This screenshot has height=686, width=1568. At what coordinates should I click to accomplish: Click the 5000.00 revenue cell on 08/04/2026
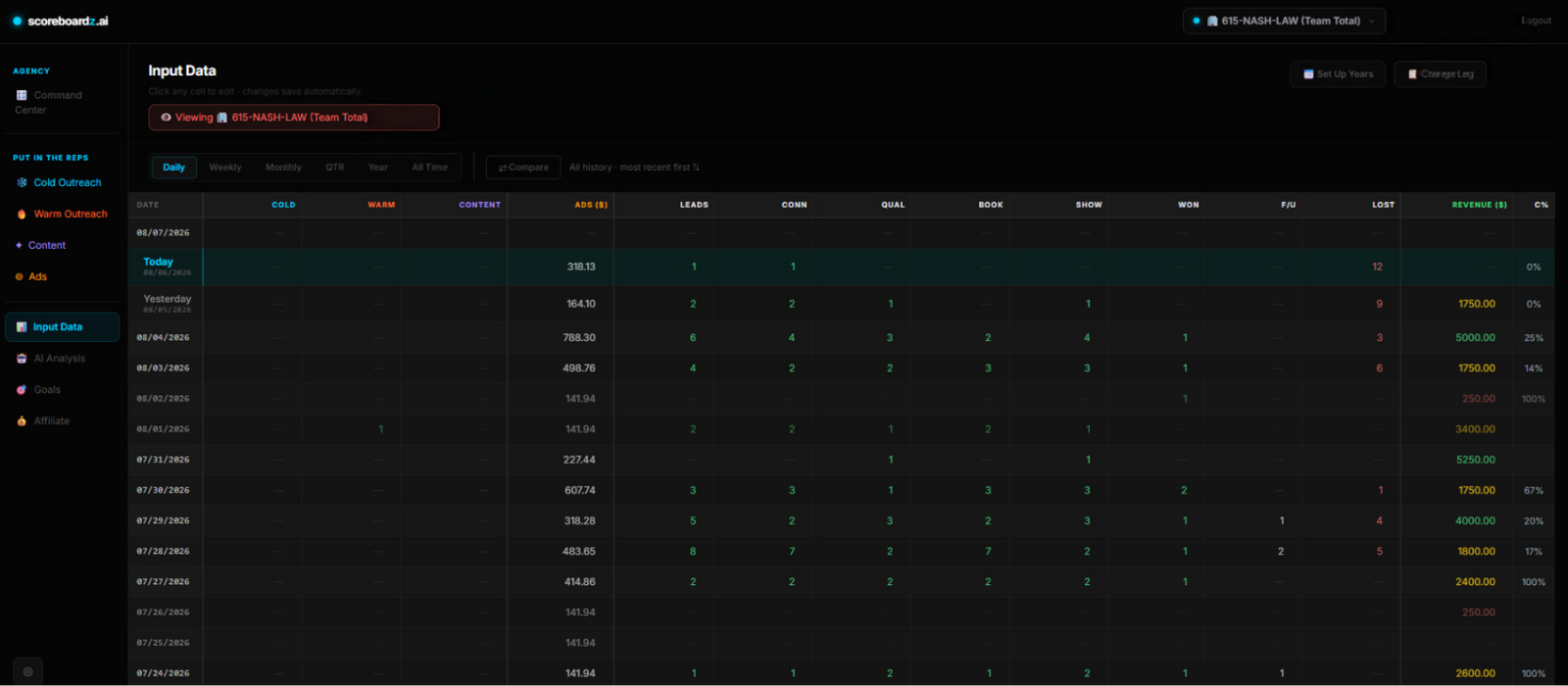pos(1457,337)
